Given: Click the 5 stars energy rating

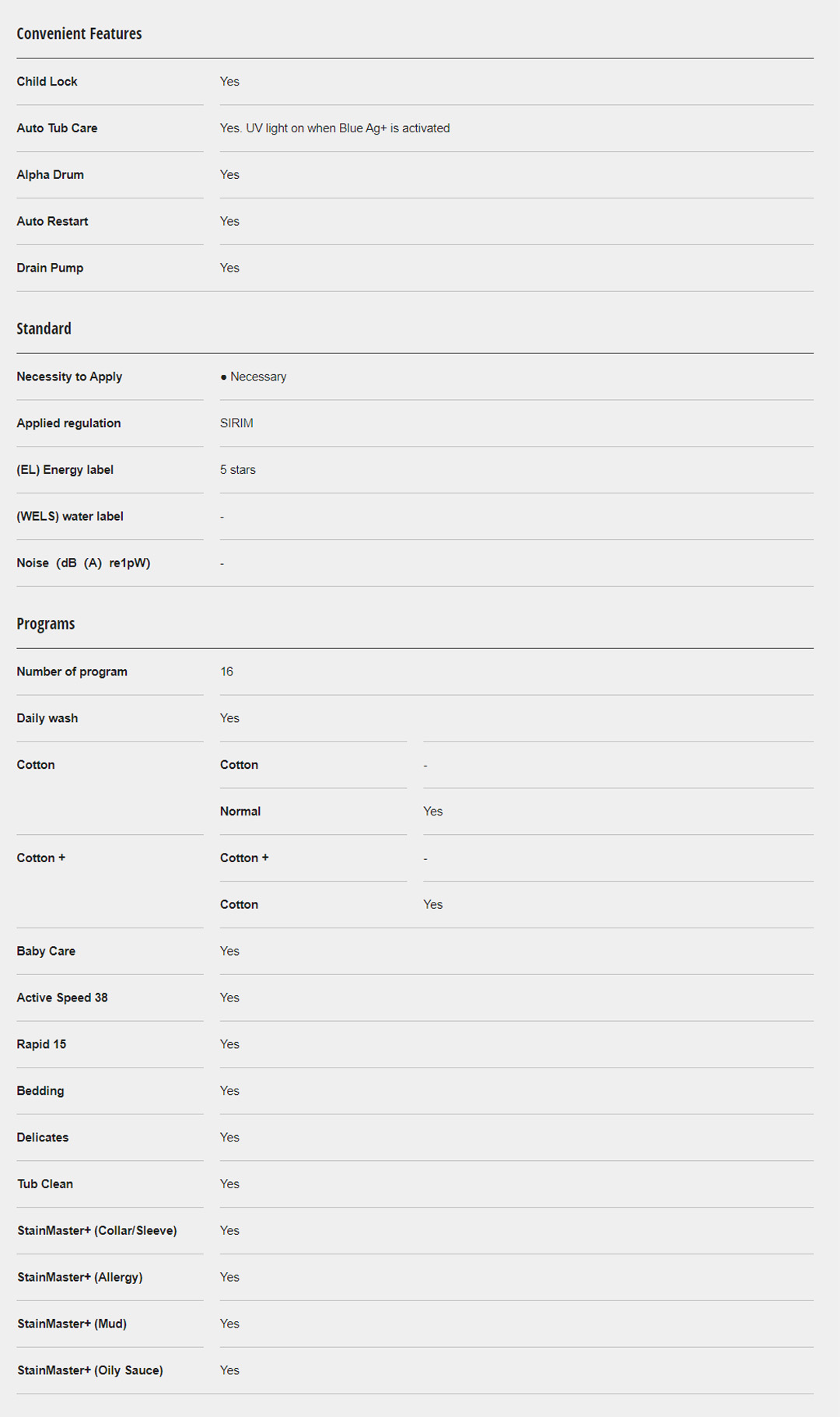Looking at the screenshot, I should click(x=237, y=470).
